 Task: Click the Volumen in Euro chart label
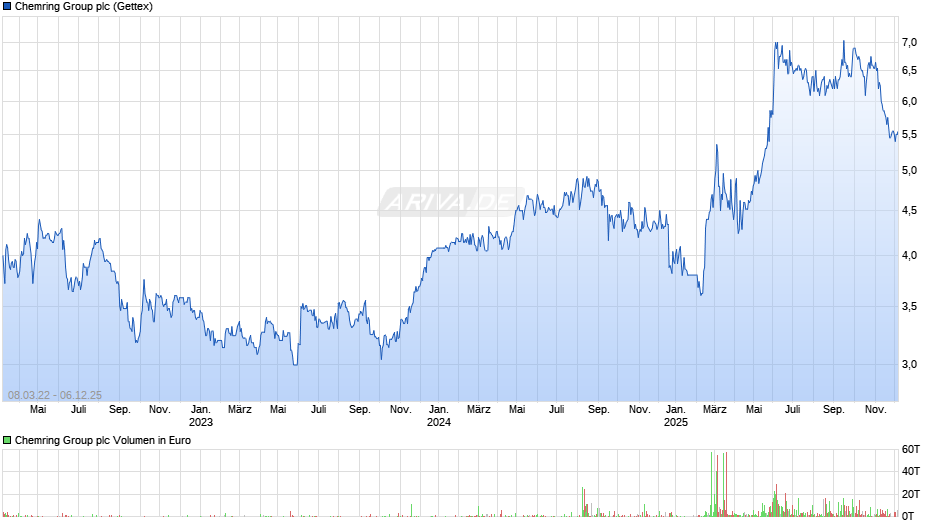point(103,440)
